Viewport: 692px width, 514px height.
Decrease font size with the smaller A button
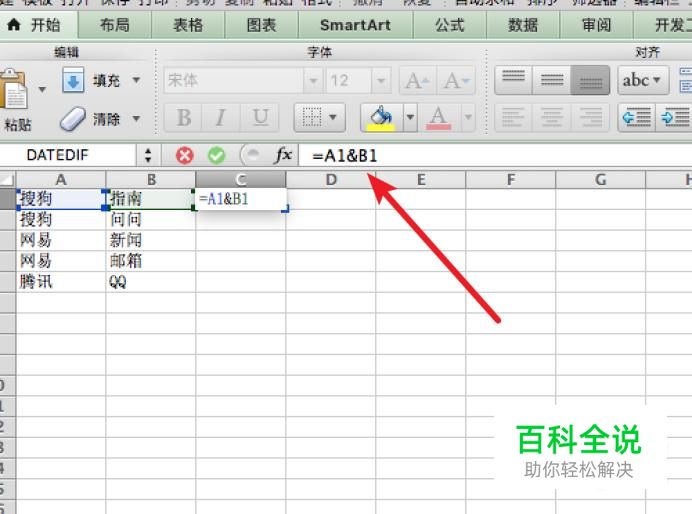click(x=456, y=80)
